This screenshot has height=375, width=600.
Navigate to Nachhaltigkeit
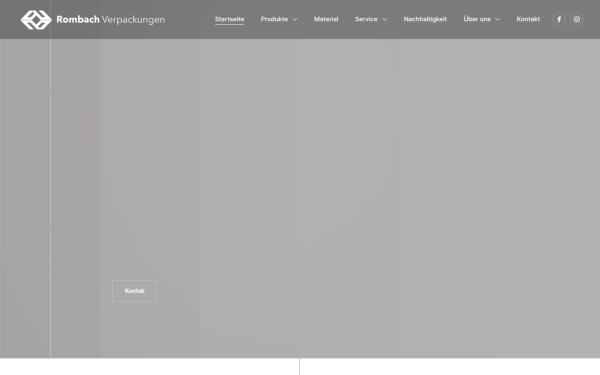[425, 19]
